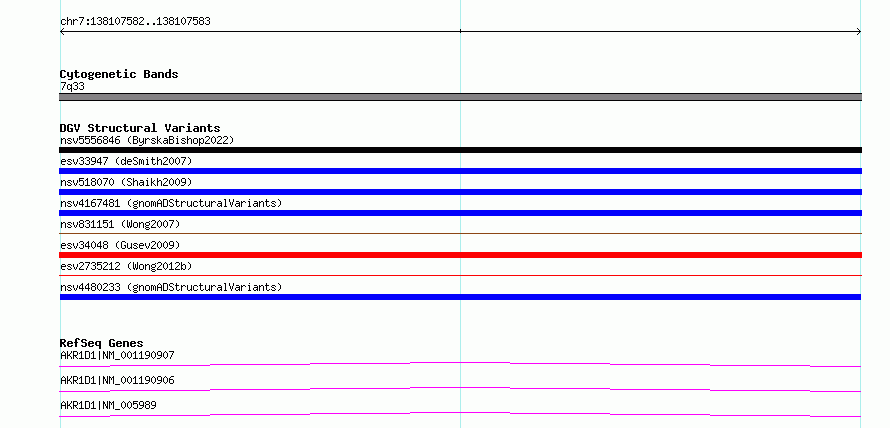This screenshot has height=428, width=890.
Task: Click the magenta NM_001190906 transcript line
Action: (x=460, y=389)
